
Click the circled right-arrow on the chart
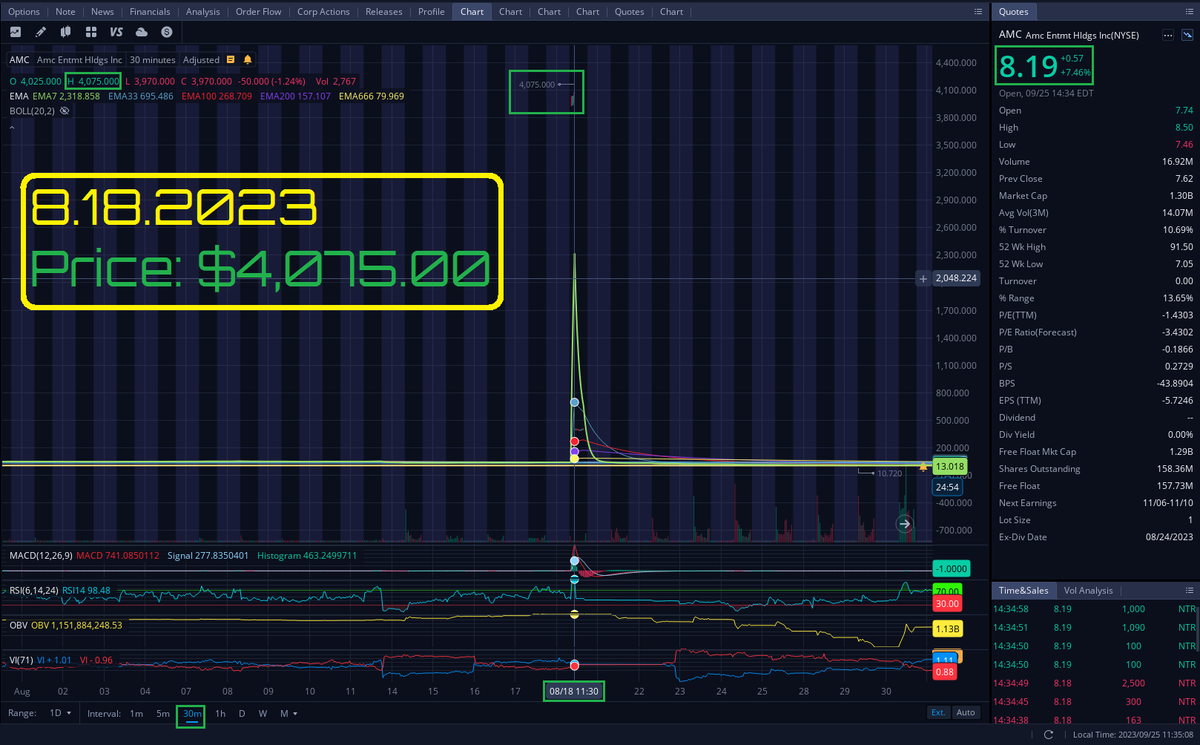tap(903, 523)
